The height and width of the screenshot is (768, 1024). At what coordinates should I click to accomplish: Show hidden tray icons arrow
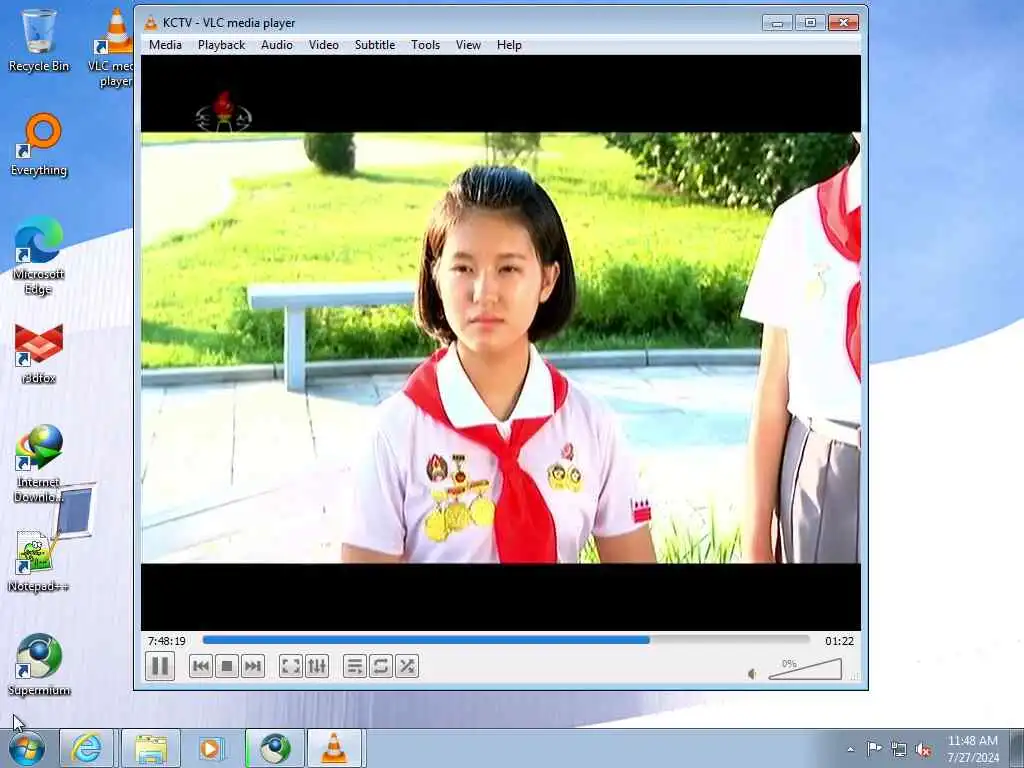(850, 750)
